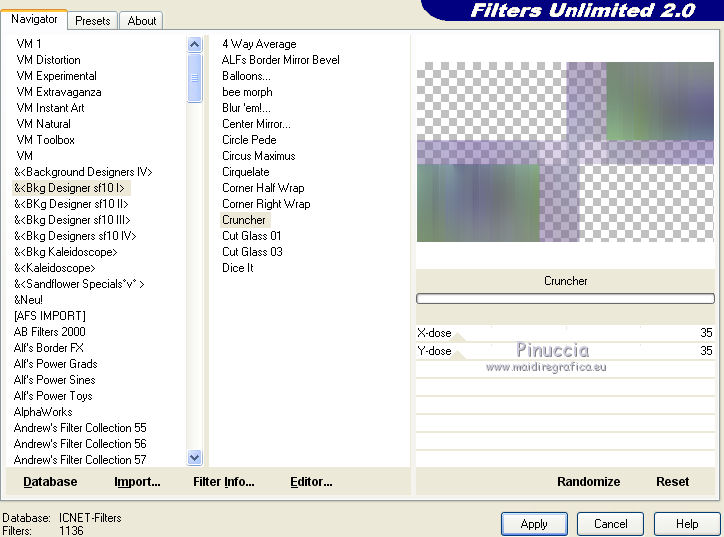This screenshot has width=724, height=537.
Task: Choose the Cut Glass 03 filter
Action: tap(252, 252)
